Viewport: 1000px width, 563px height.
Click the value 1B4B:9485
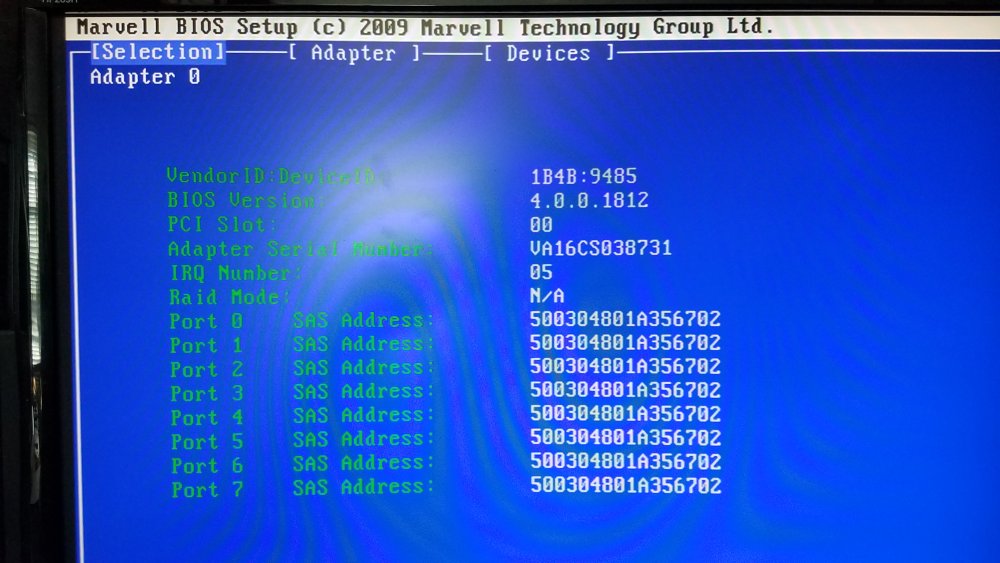tap(584, 176)
